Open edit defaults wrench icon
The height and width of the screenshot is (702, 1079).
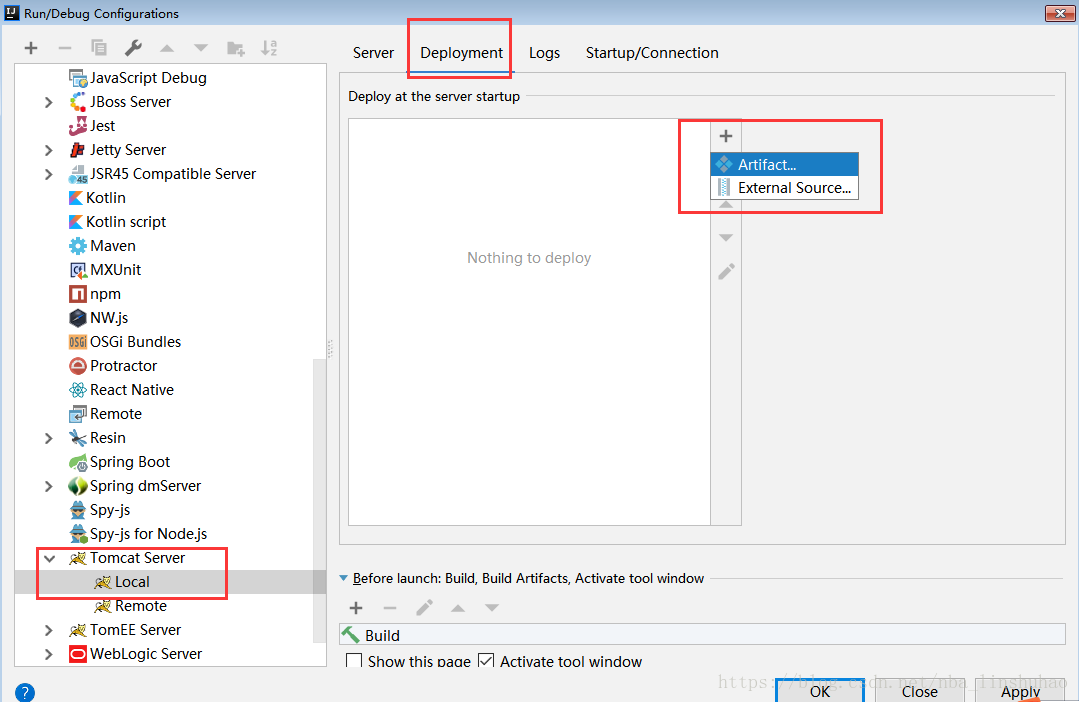tap(133, 47)
